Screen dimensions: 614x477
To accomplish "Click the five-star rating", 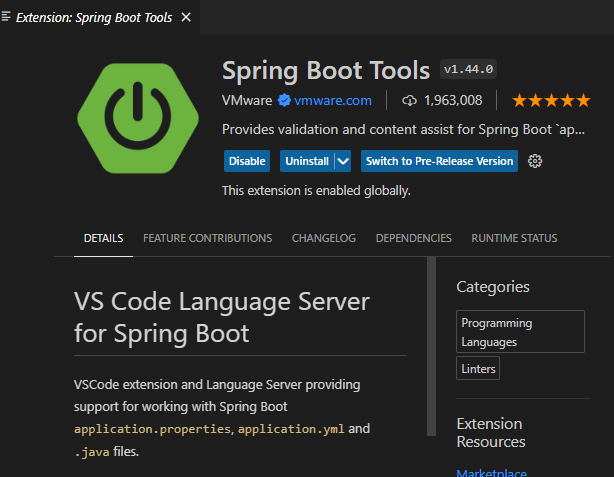I will pos(551,101).
